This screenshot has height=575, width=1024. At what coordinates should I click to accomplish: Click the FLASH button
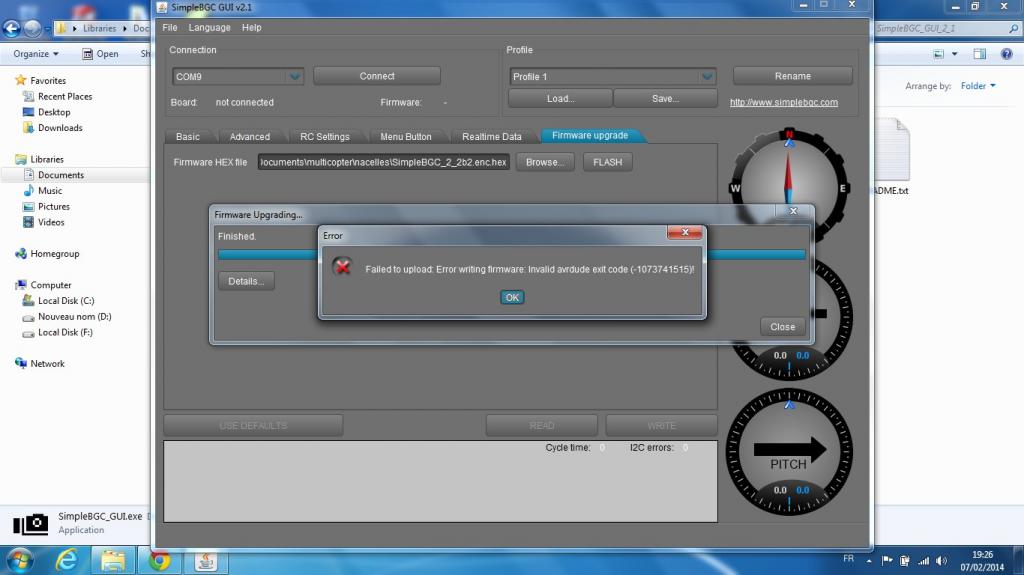coord(607,162)
